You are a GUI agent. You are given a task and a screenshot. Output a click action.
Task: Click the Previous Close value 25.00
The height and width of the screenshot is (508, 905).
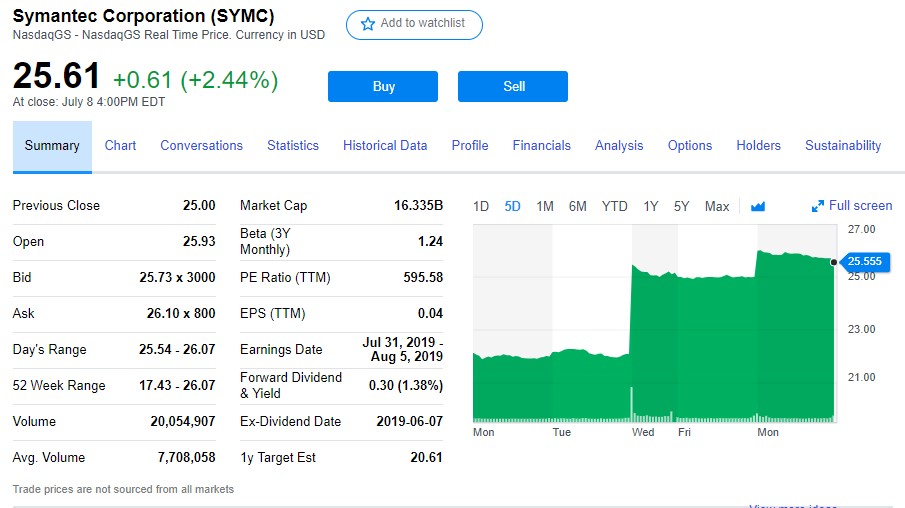coord(199,206)
